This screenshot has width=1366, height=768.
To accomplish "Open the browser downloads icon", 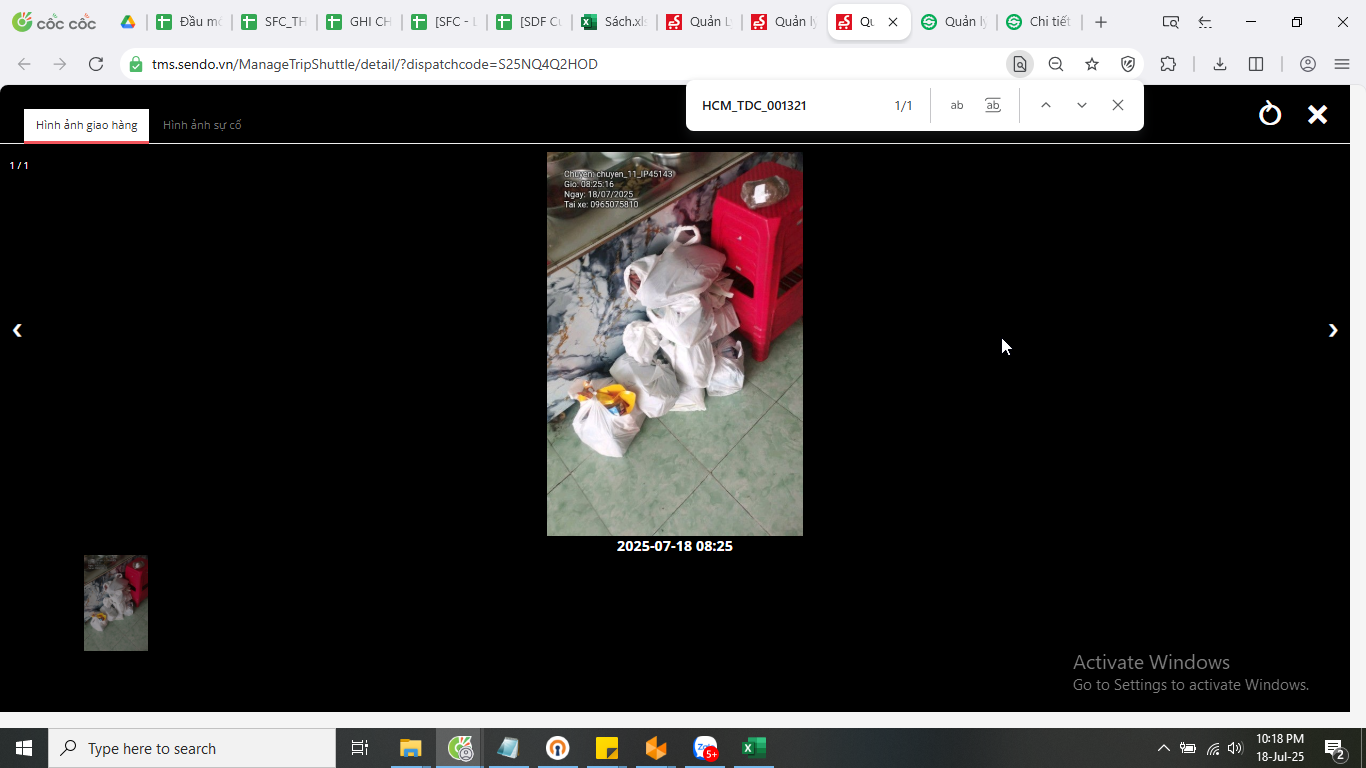I will click(x=1220, y=64).
